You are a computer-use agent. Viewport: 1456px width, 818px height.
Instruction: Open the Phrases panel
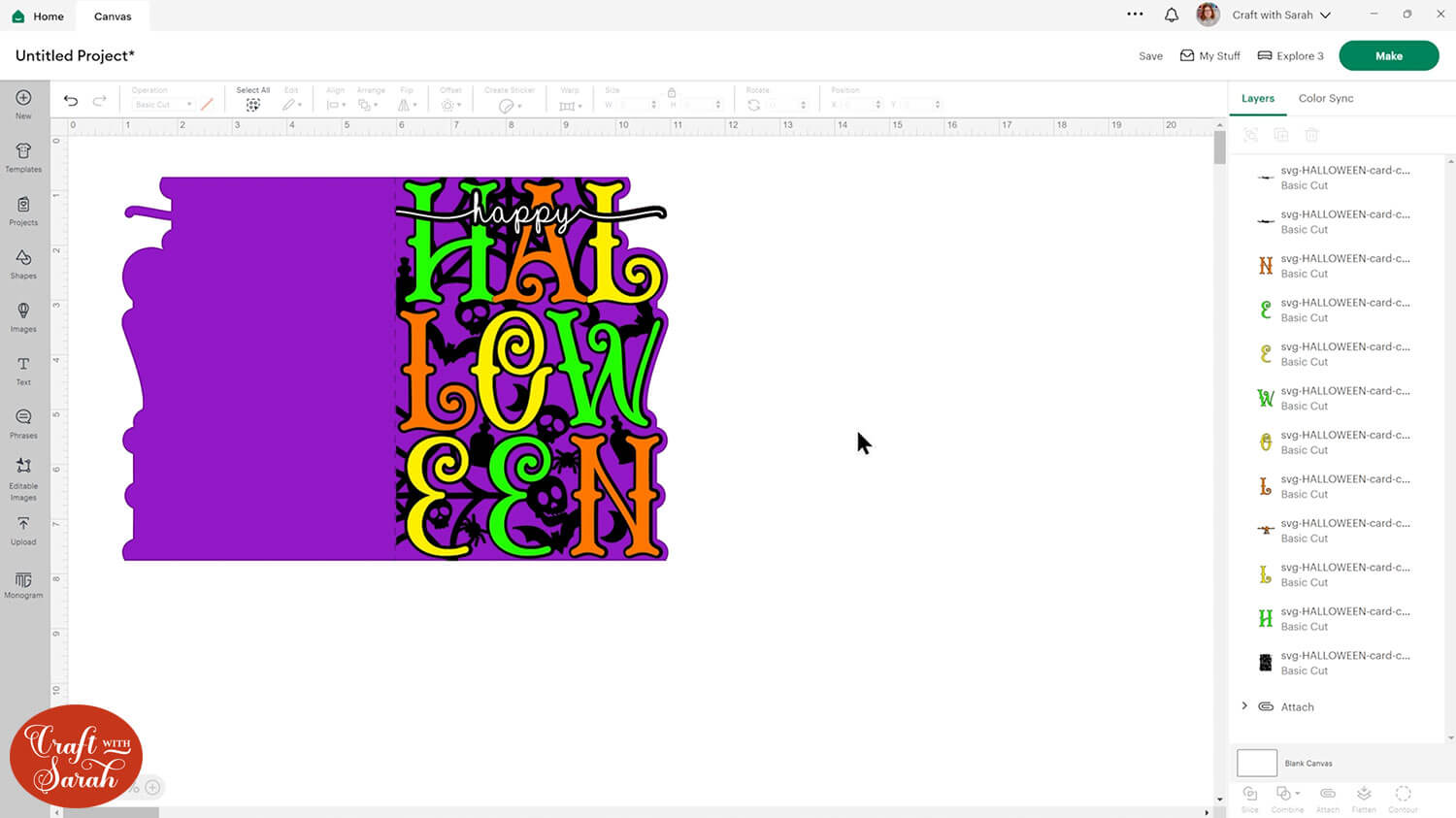23,423
